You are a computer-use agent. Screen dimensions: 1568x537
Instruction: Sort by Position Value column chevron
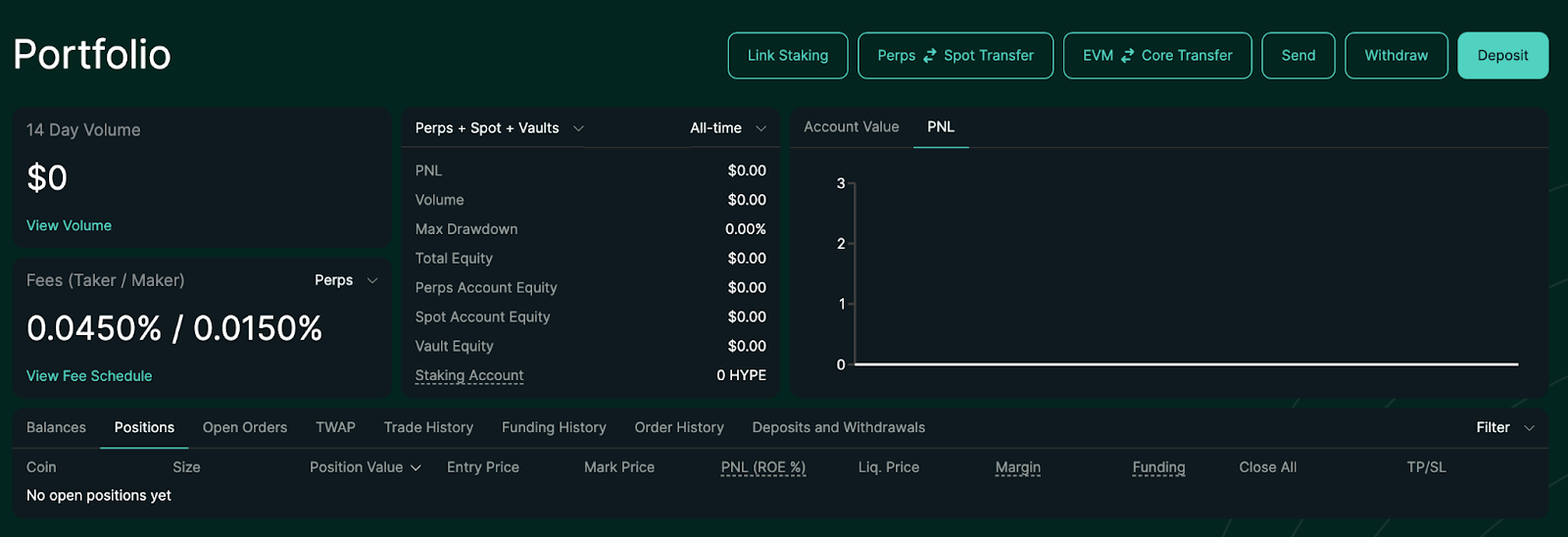tap(416, 468)
